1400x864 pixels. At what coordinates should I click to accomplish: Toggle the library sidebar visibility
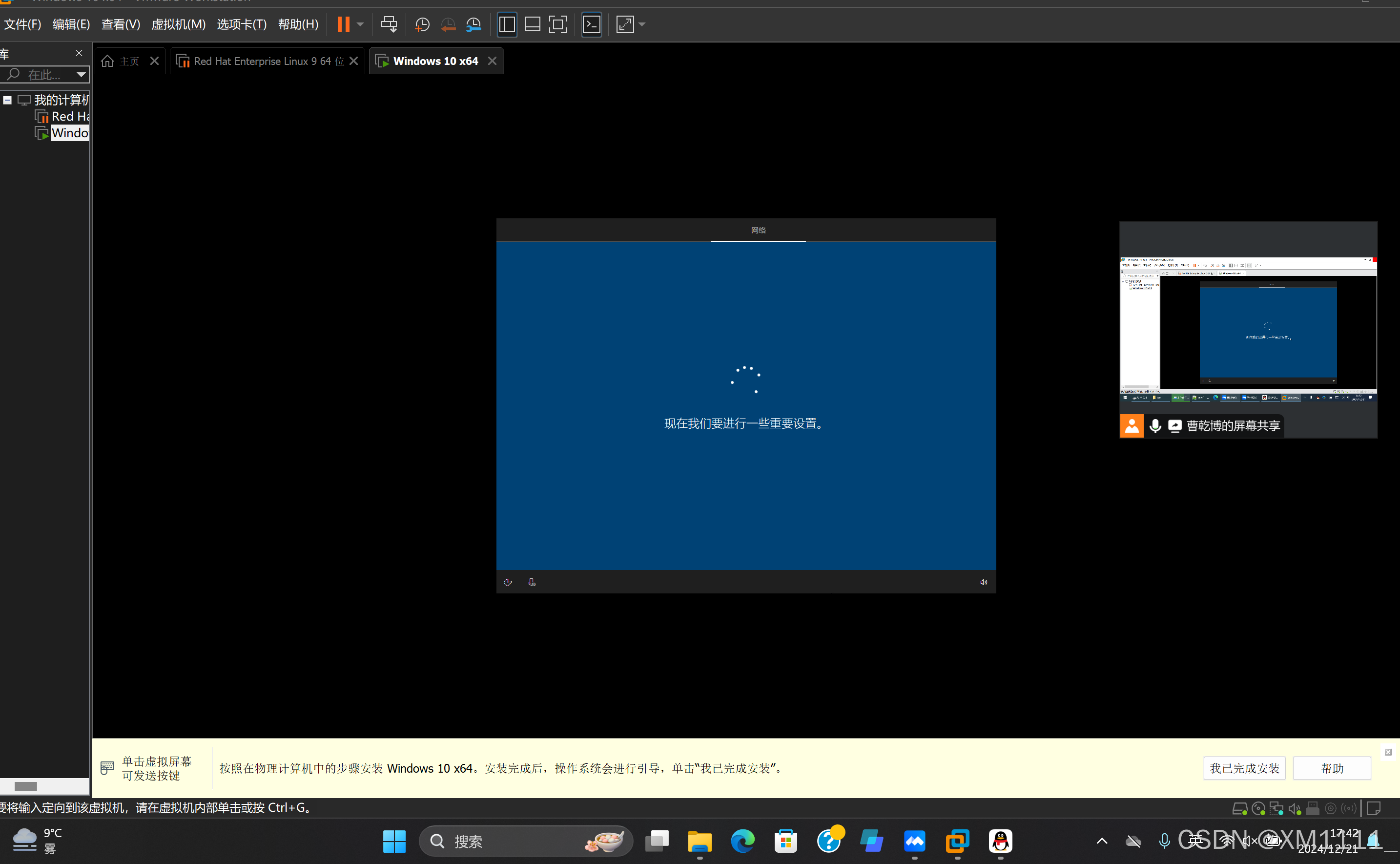click(x=507, y=24)
